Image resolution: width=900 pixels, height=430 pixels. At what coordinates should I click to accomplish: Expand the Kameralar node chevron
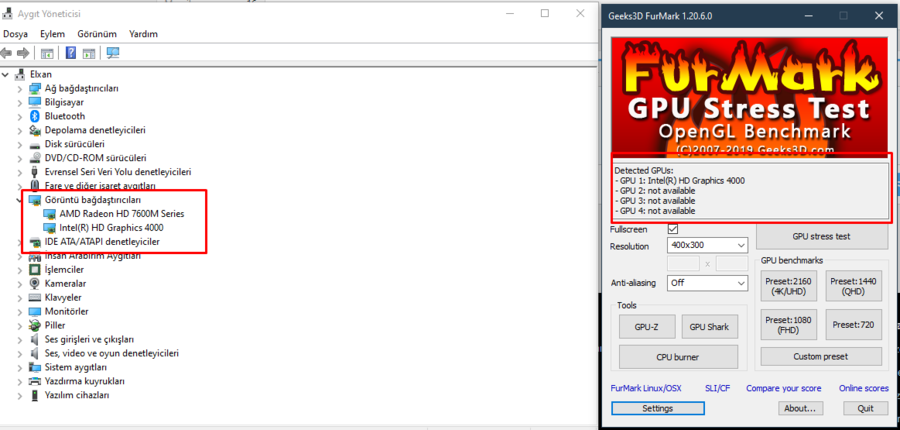tap(20, 284)
